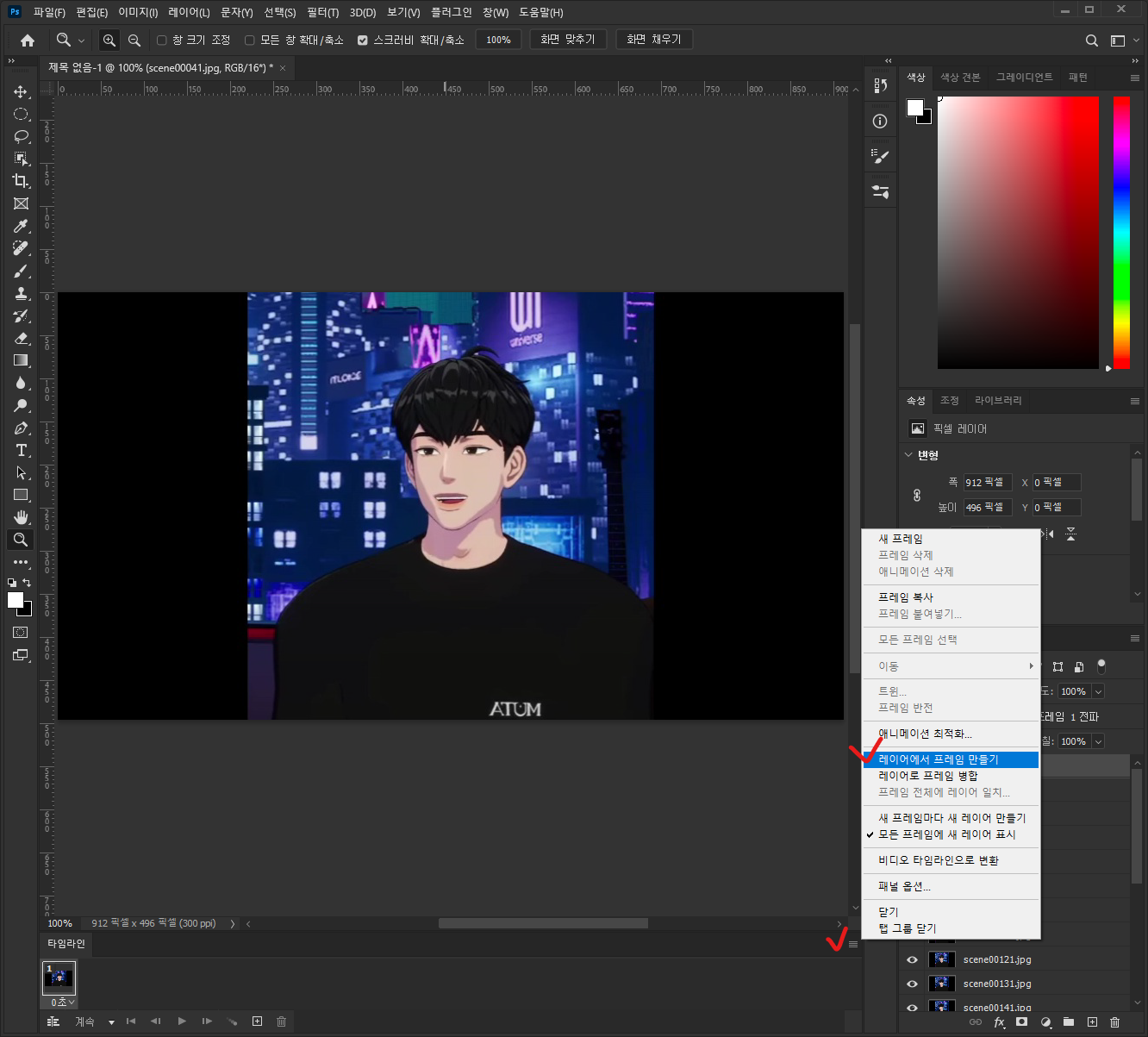Open the 필터(T) menu
Viewport: 1148px width, 1037px height.
point(322,12)
